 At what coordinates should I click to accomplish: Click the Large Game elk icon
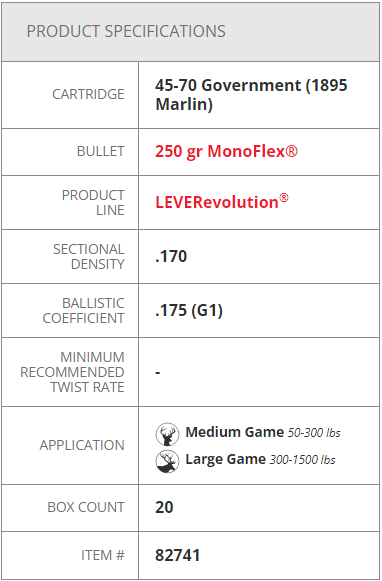[167, 461]
